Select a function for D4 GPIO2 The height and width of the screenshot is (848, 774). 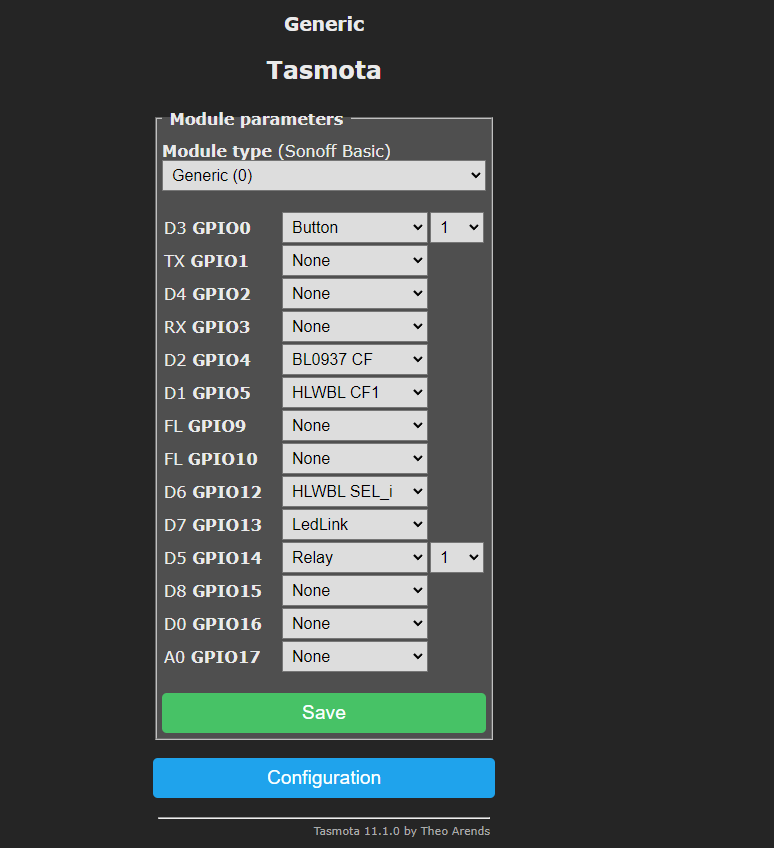pyautogui.click(x=354, y=294)
